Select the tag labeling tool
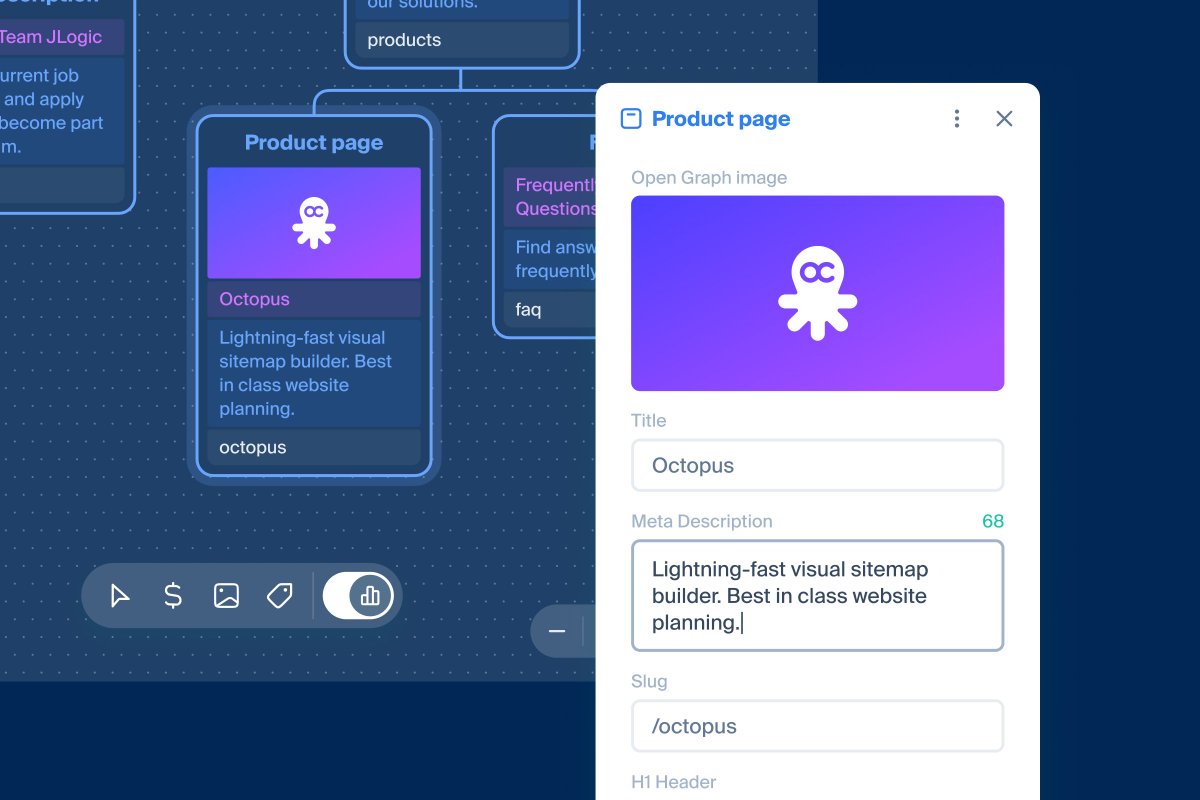The image size is (1200, 800). point(279,595)
